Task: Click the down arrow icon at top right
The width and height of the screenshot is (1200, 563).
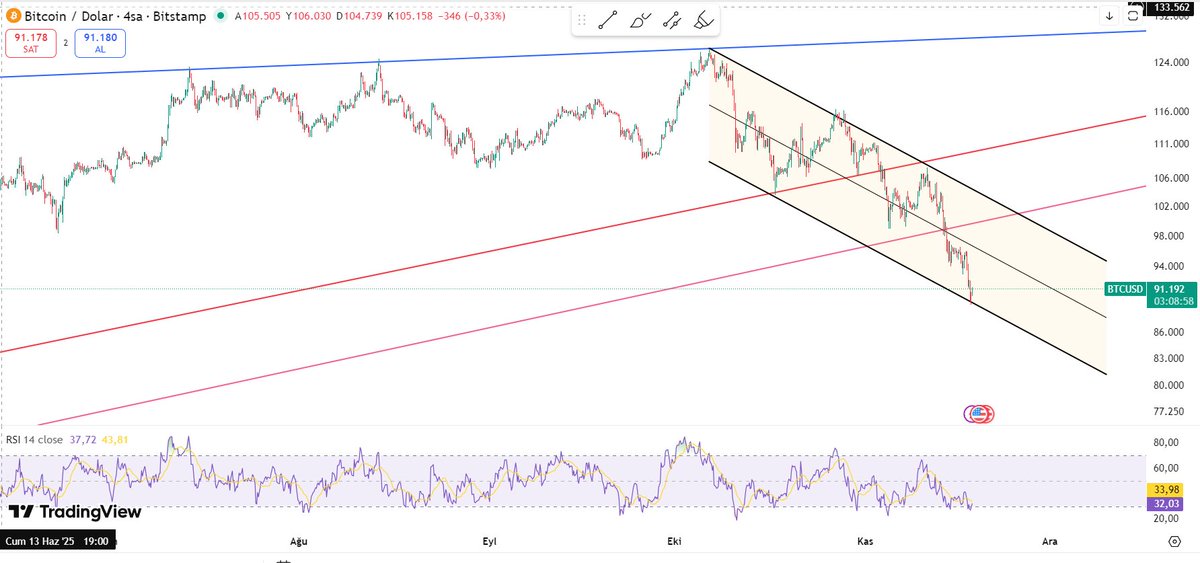Action: (x=1109, y=16)
